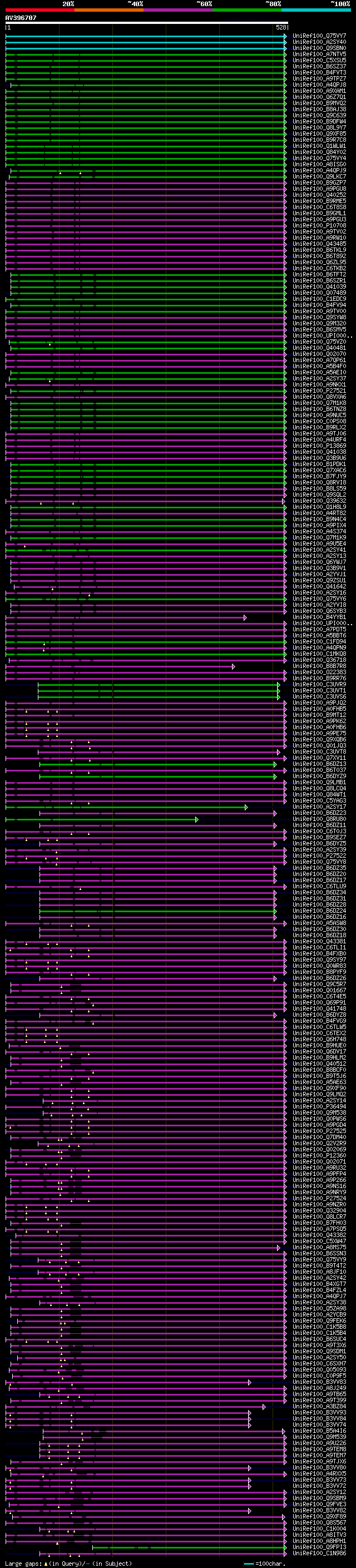
Task: Click the red 20% identity legend segment
Action: pos(39,11)
